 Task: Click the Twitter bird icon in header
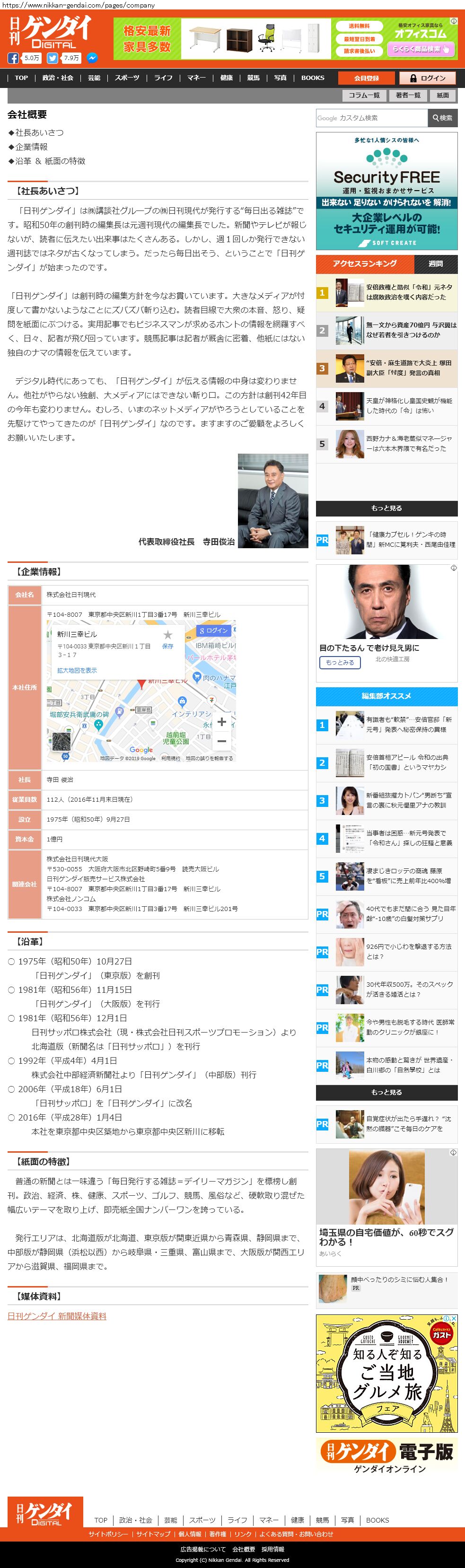[53, 59]
